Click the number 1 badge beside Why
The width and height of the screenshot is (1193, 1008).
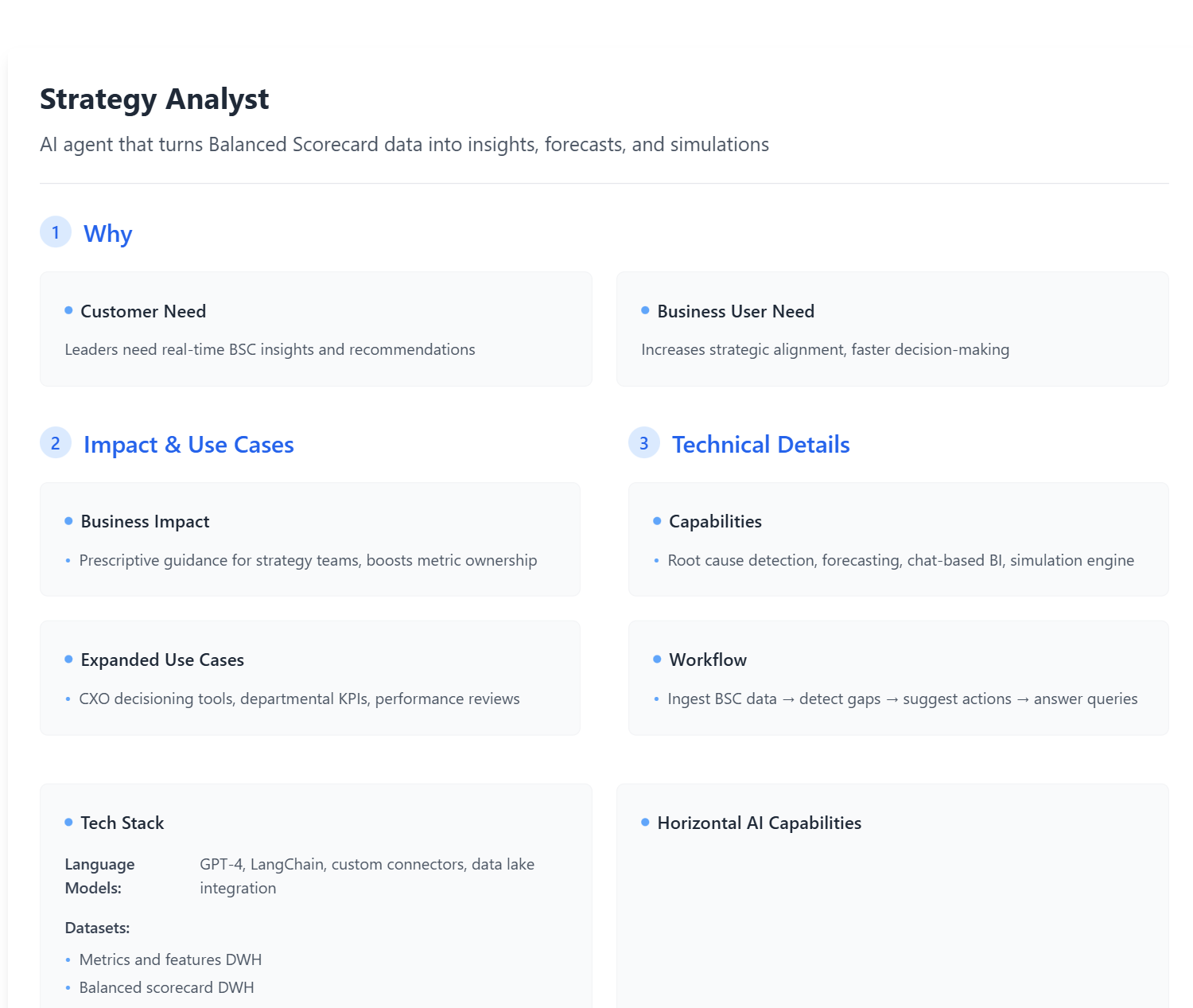point(56,232)
